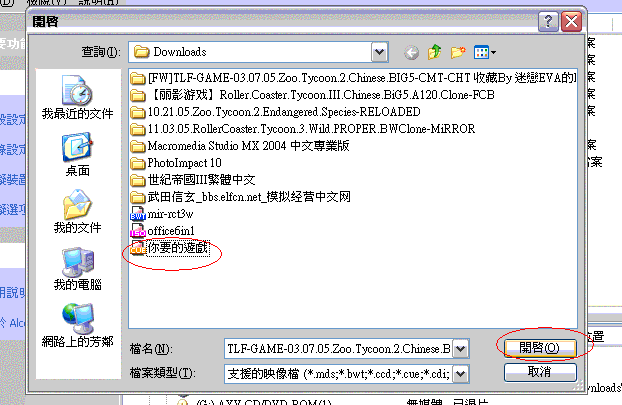This screenshot has height=405, width=622.
Task: Go to 桌面 desktop shortcut
Action: coord(77,155)
